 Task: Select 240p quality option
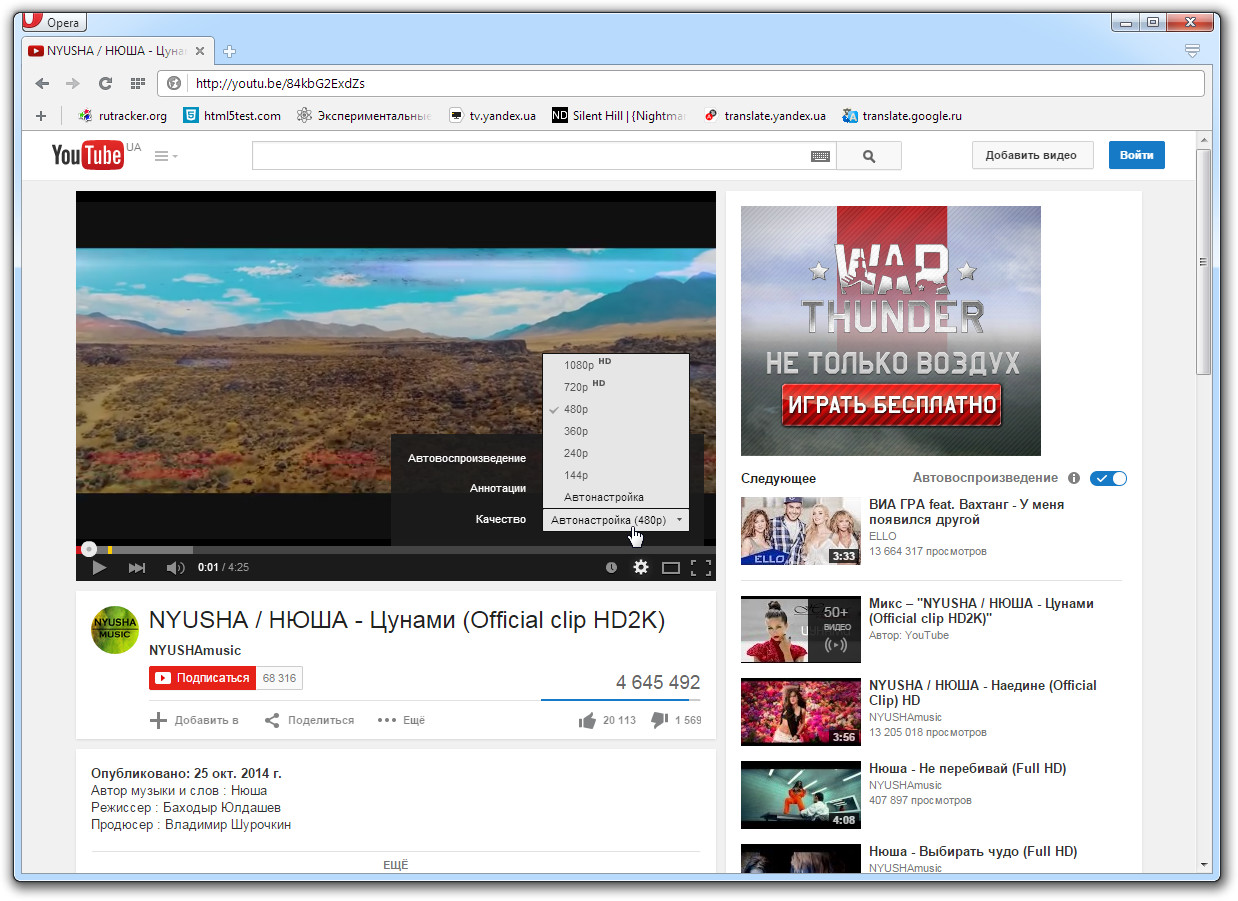[x=616, y=453]
